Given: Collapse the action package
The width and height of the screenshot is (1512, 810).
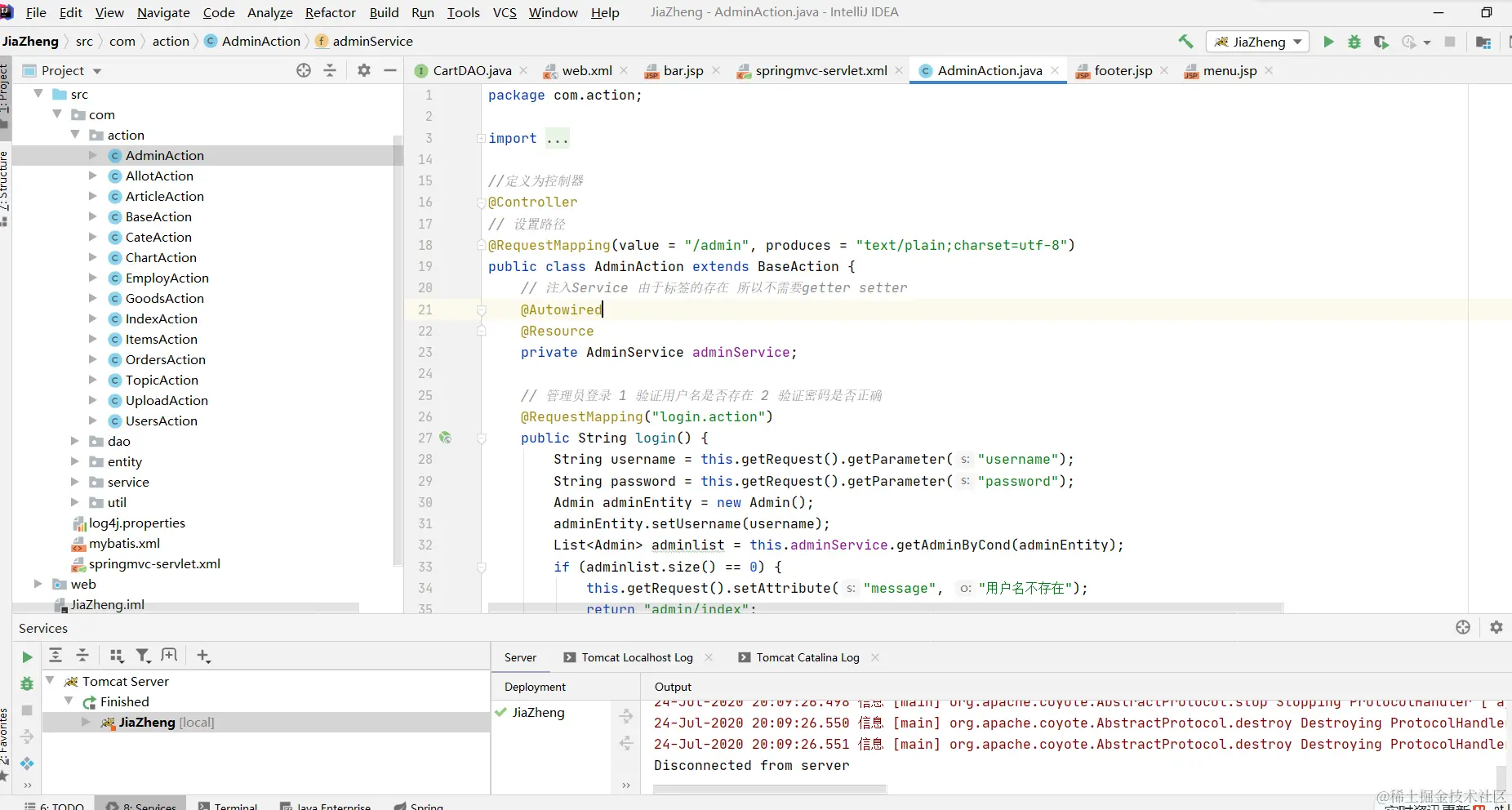Looking at the screenshot, I should point(75,135).
